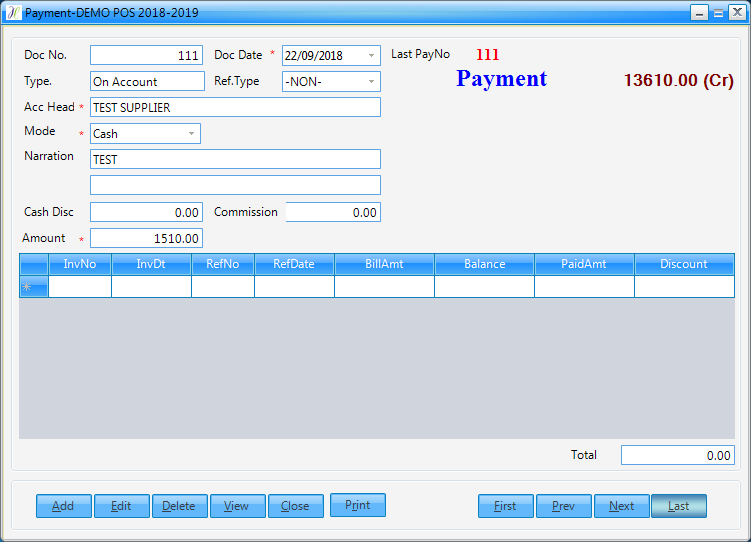Viewport: 751px width, 542px height.
Task: Hit the Print button
Action: click(357, 505)
